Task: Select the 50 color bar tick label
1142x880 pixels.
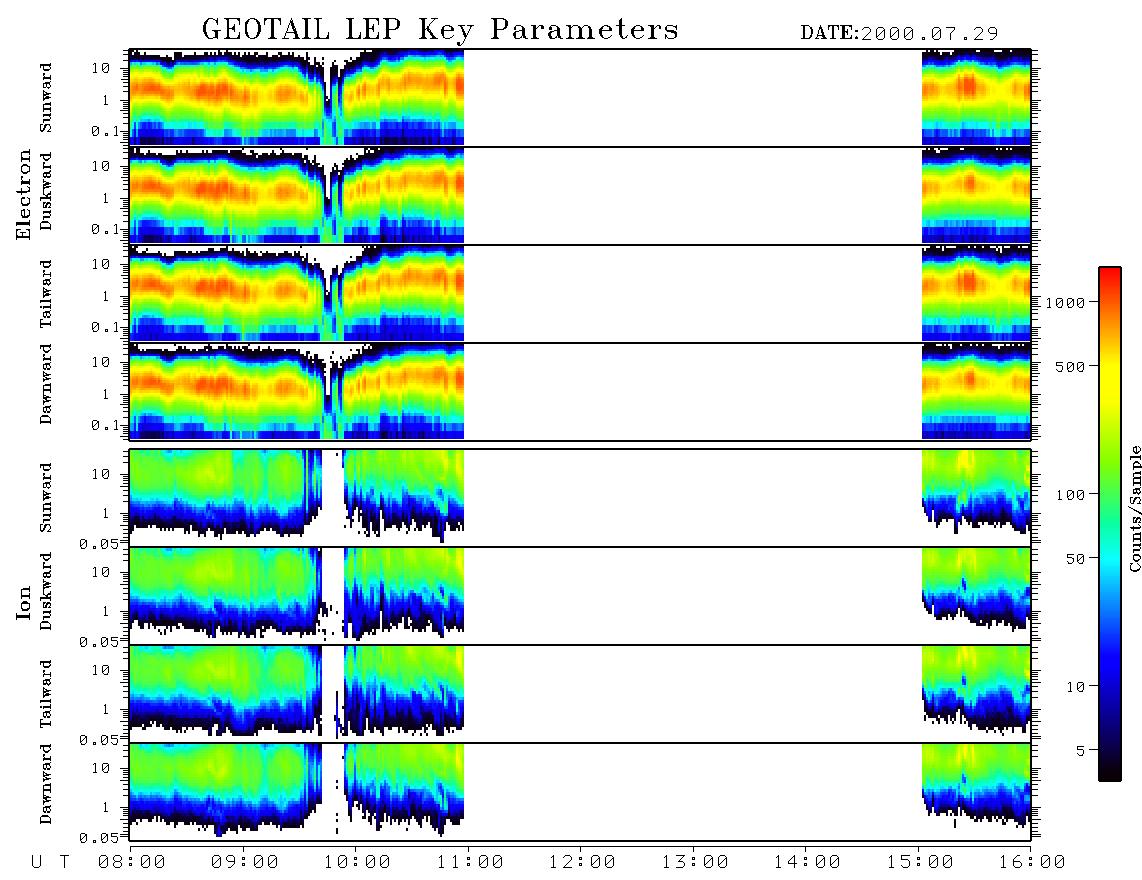Action: pyautogui.click(x=1075, y=559)
